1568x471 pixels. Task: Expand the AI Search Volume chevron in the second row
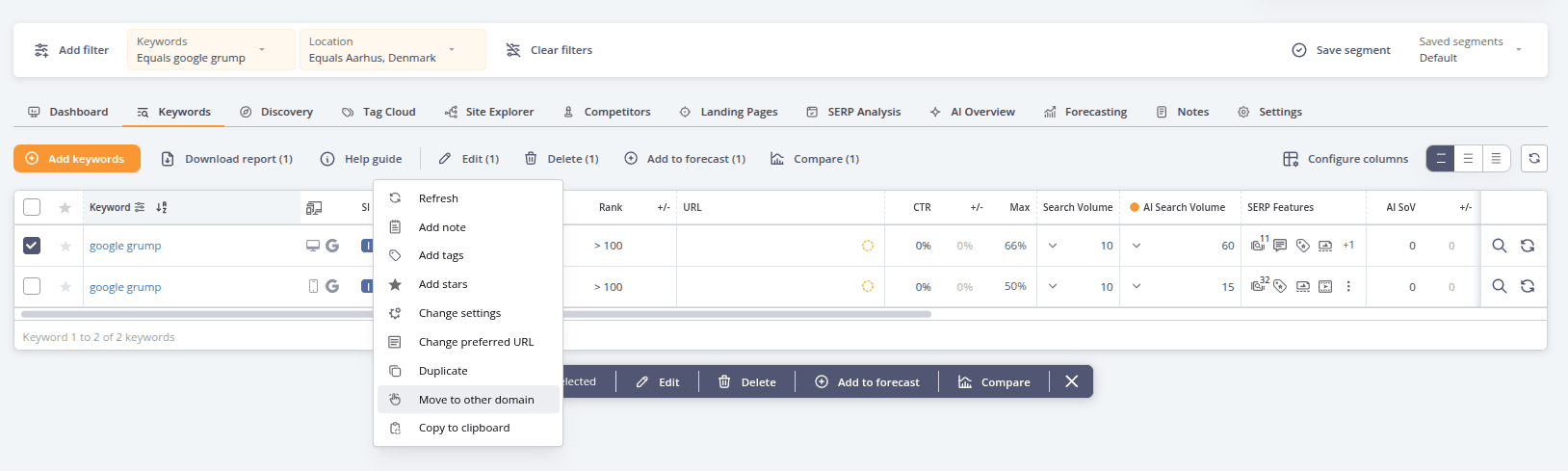1137,286
